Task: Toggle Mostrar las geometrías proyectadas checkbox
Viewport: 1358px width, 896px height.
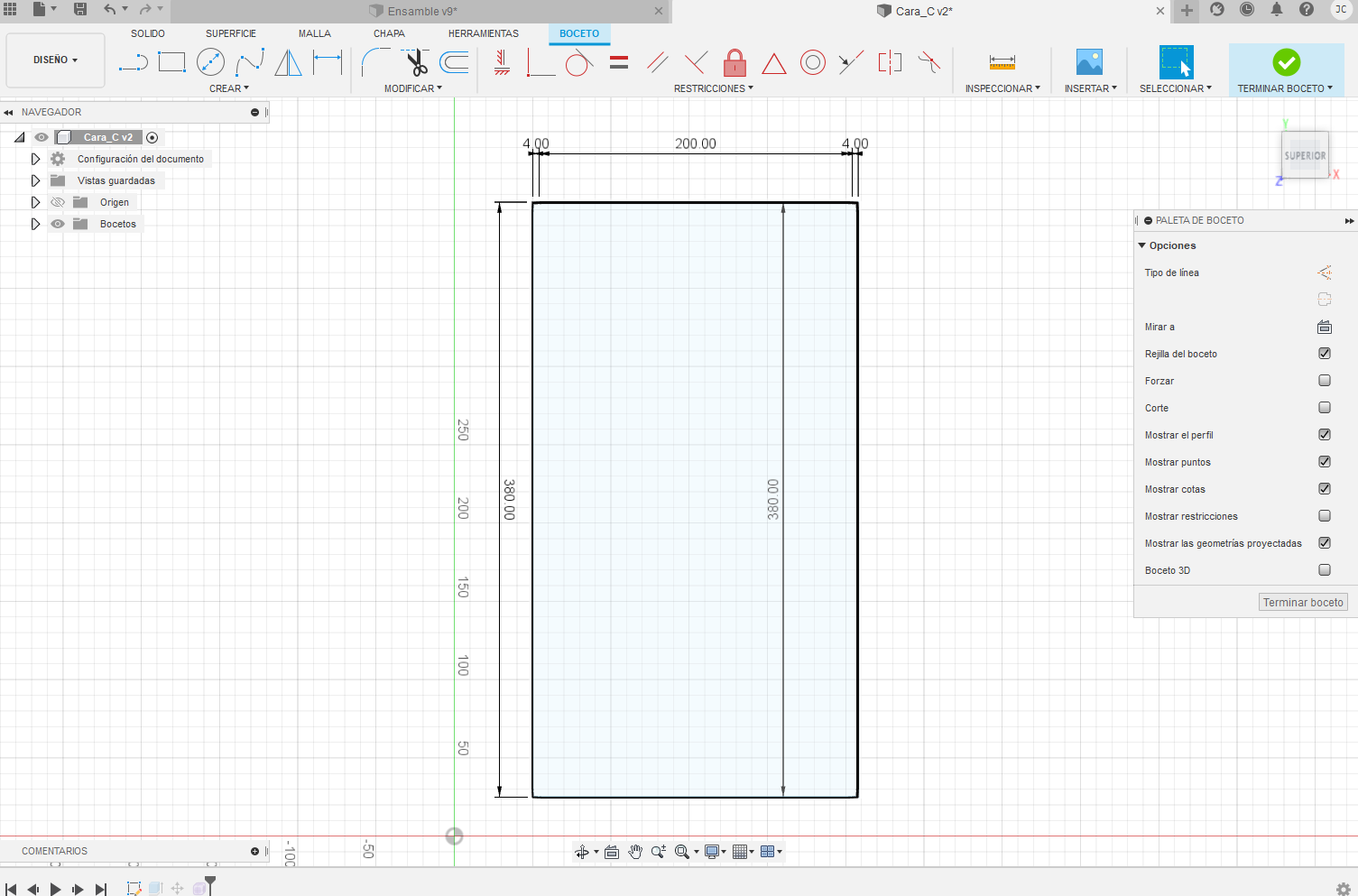Action: click(x=1325, y=543)
